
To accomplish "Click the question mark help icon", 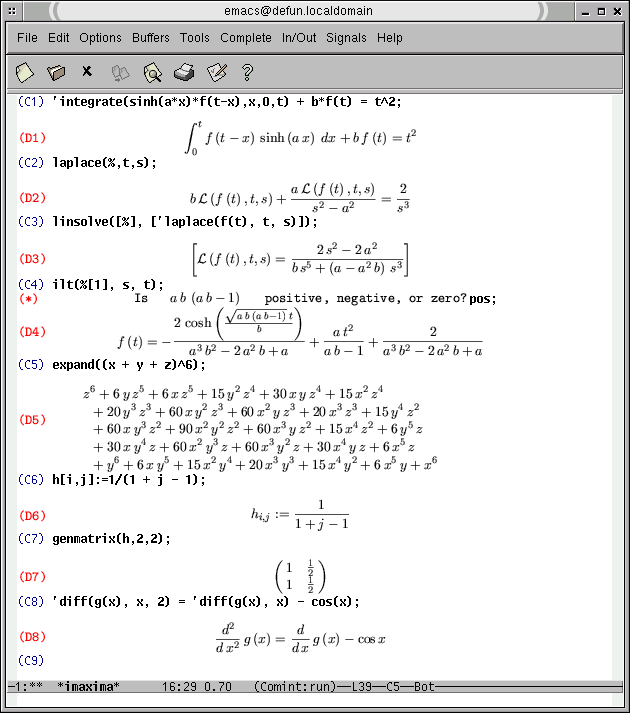I will (247, 72).
